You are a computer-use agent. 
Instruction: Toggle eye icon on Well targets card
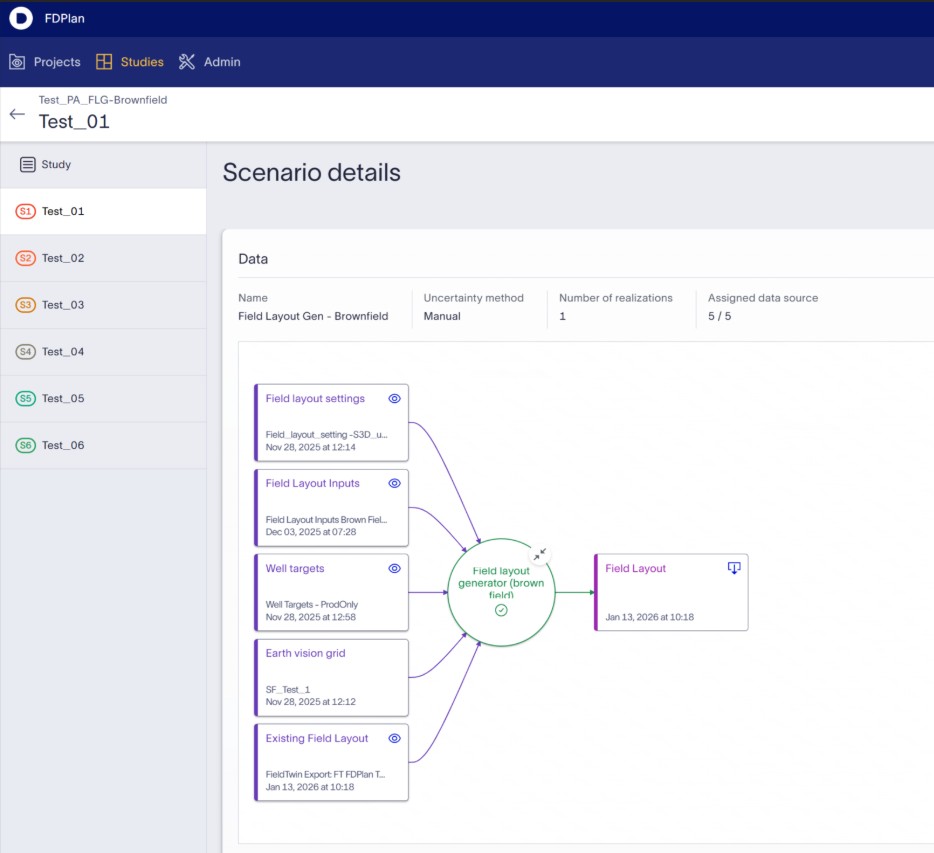[394, 568]
